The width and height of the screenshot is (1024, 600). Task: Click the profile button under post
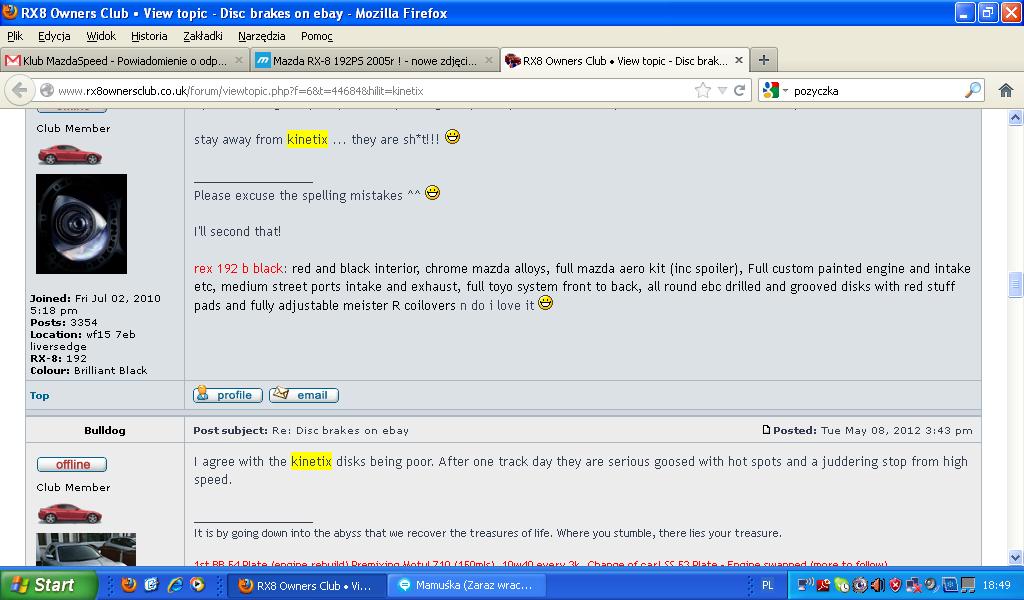point(228,395)
